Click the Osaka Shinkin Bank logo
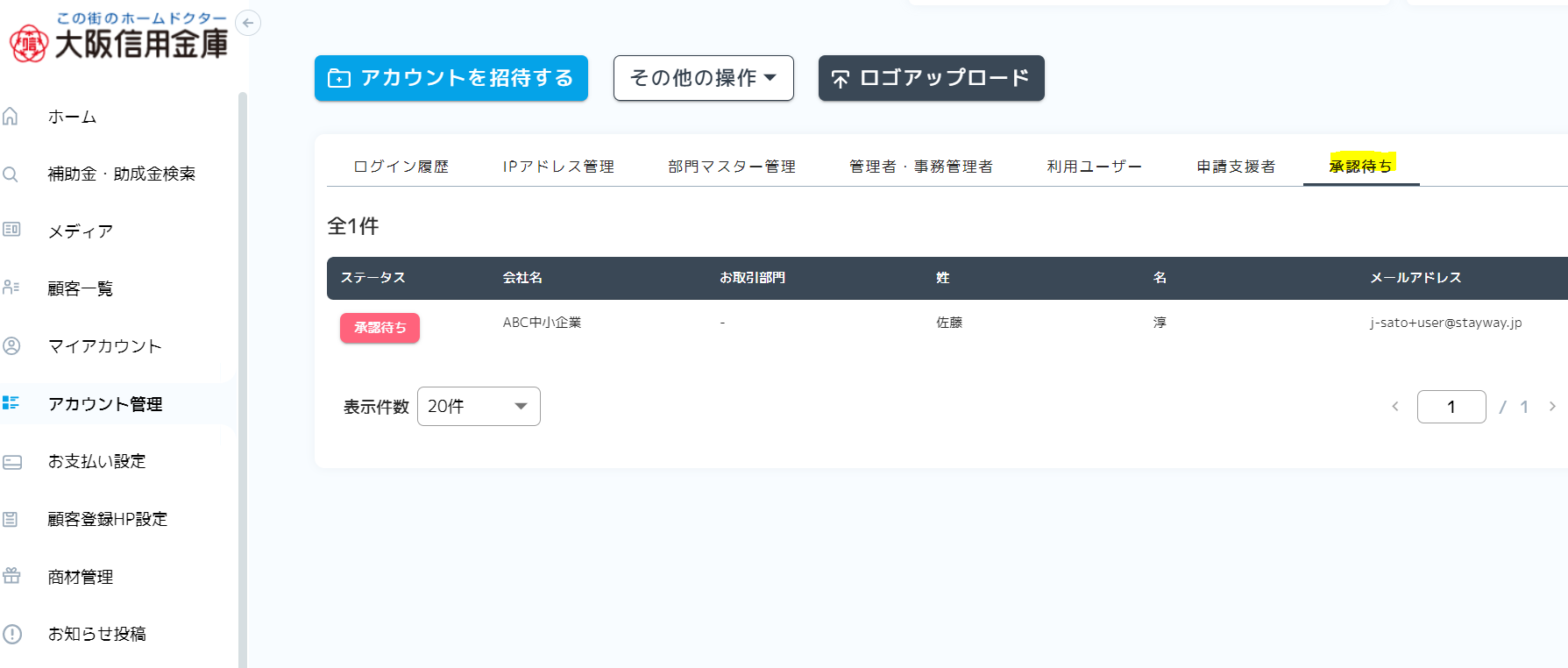This screenshot has width=1568, height=668. tap(118, 37)
